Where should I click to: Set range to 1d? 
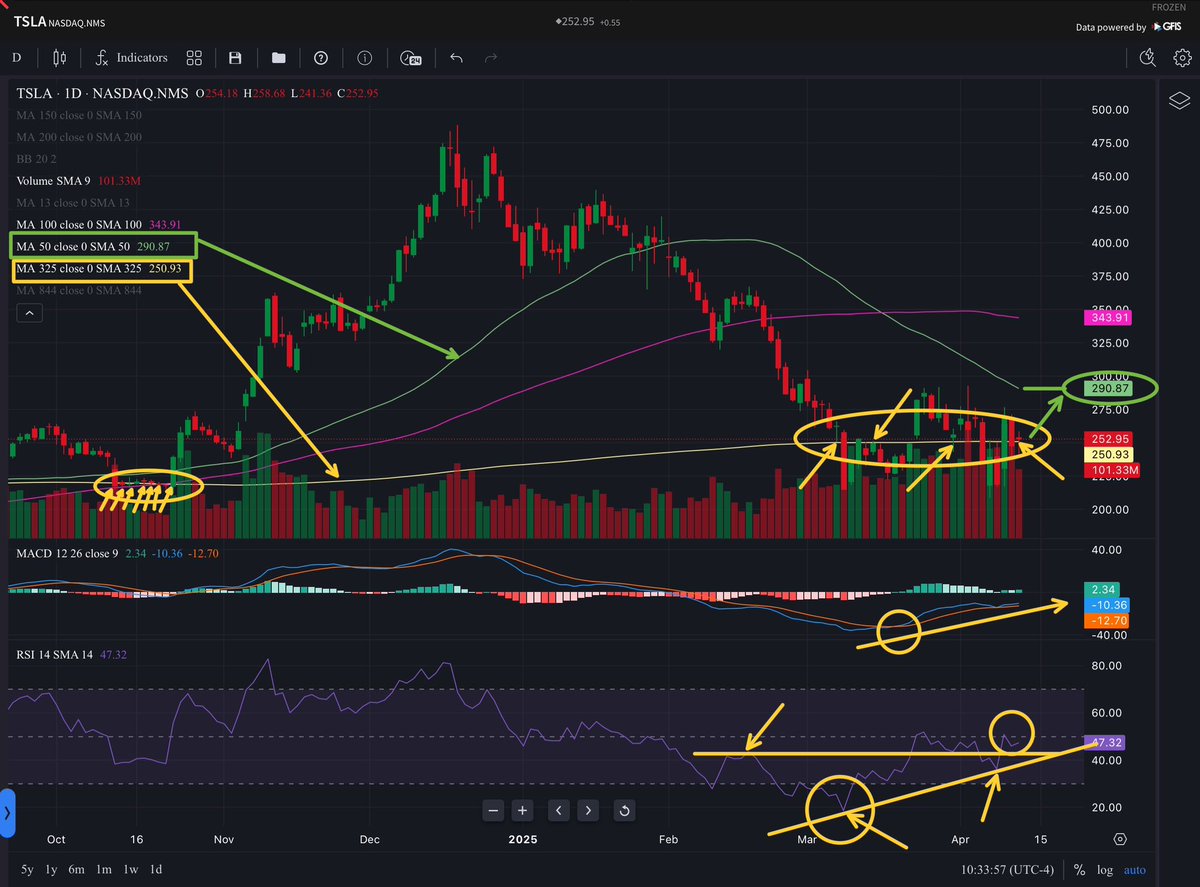(157, 869)
